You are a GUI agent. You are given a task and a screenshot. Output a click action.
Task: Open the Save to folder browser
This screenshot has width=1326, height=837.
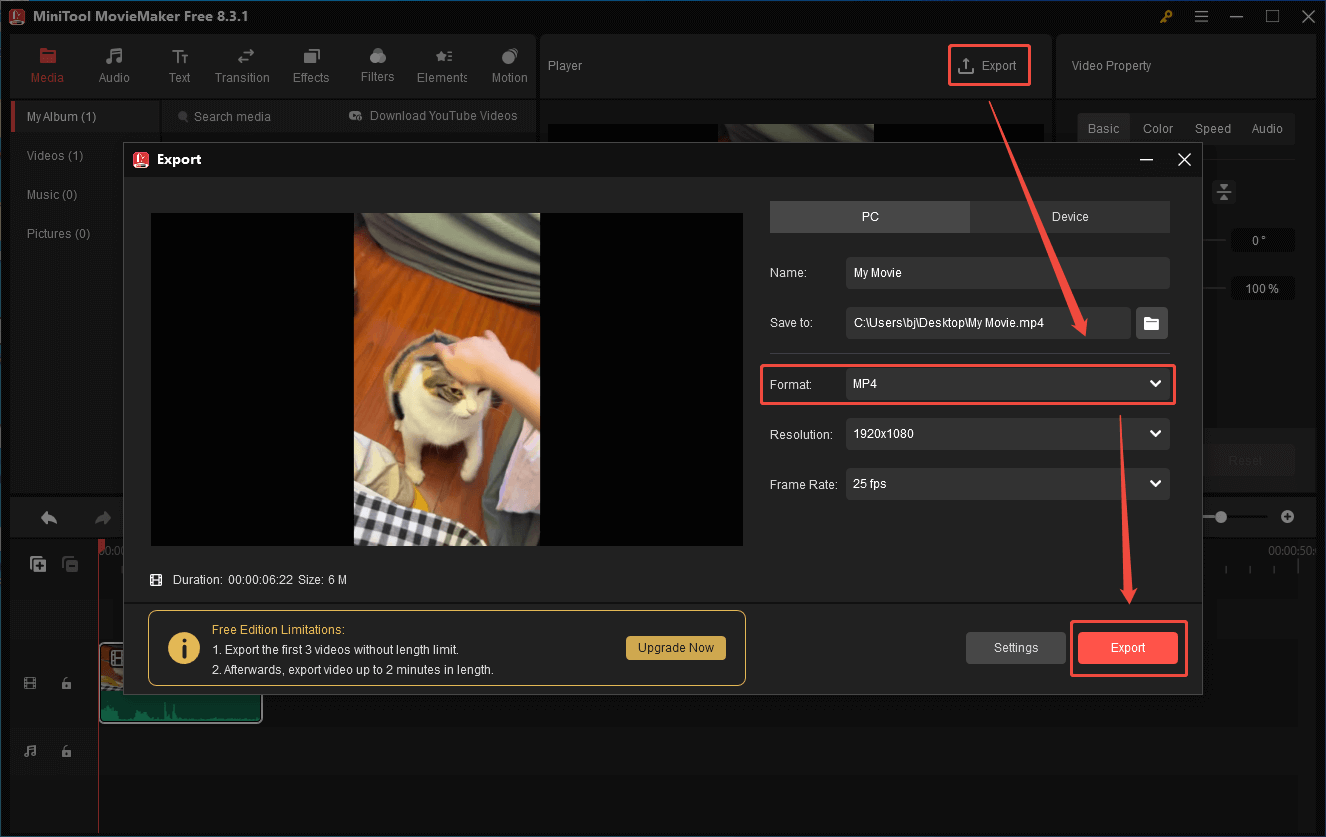1151,322
